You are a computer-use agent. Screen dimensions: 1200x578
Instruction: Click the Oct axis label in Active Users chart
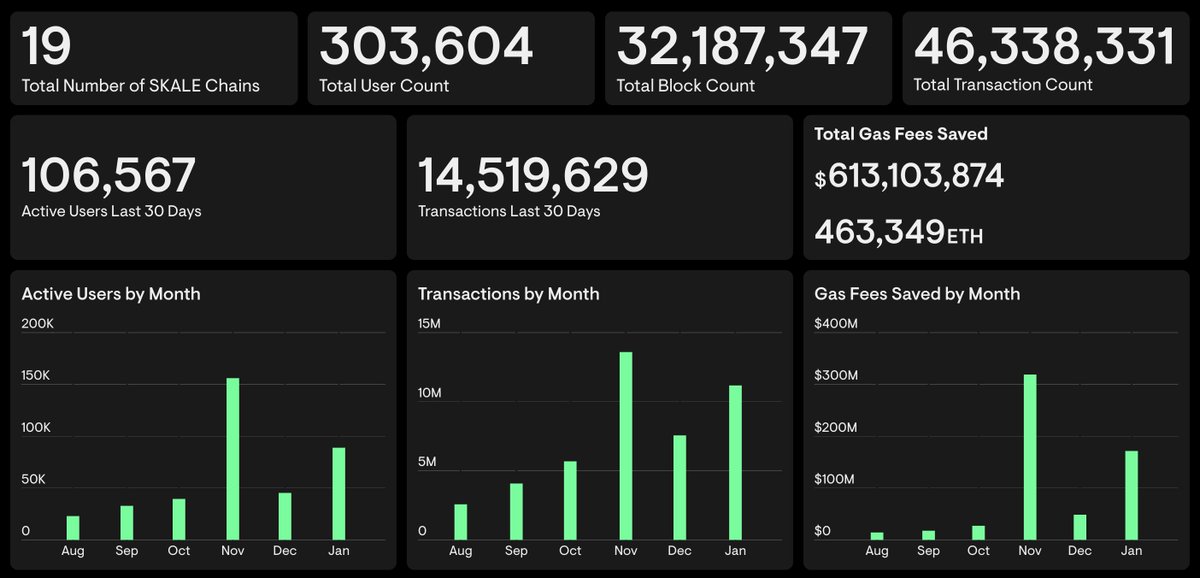click(178, 550)
